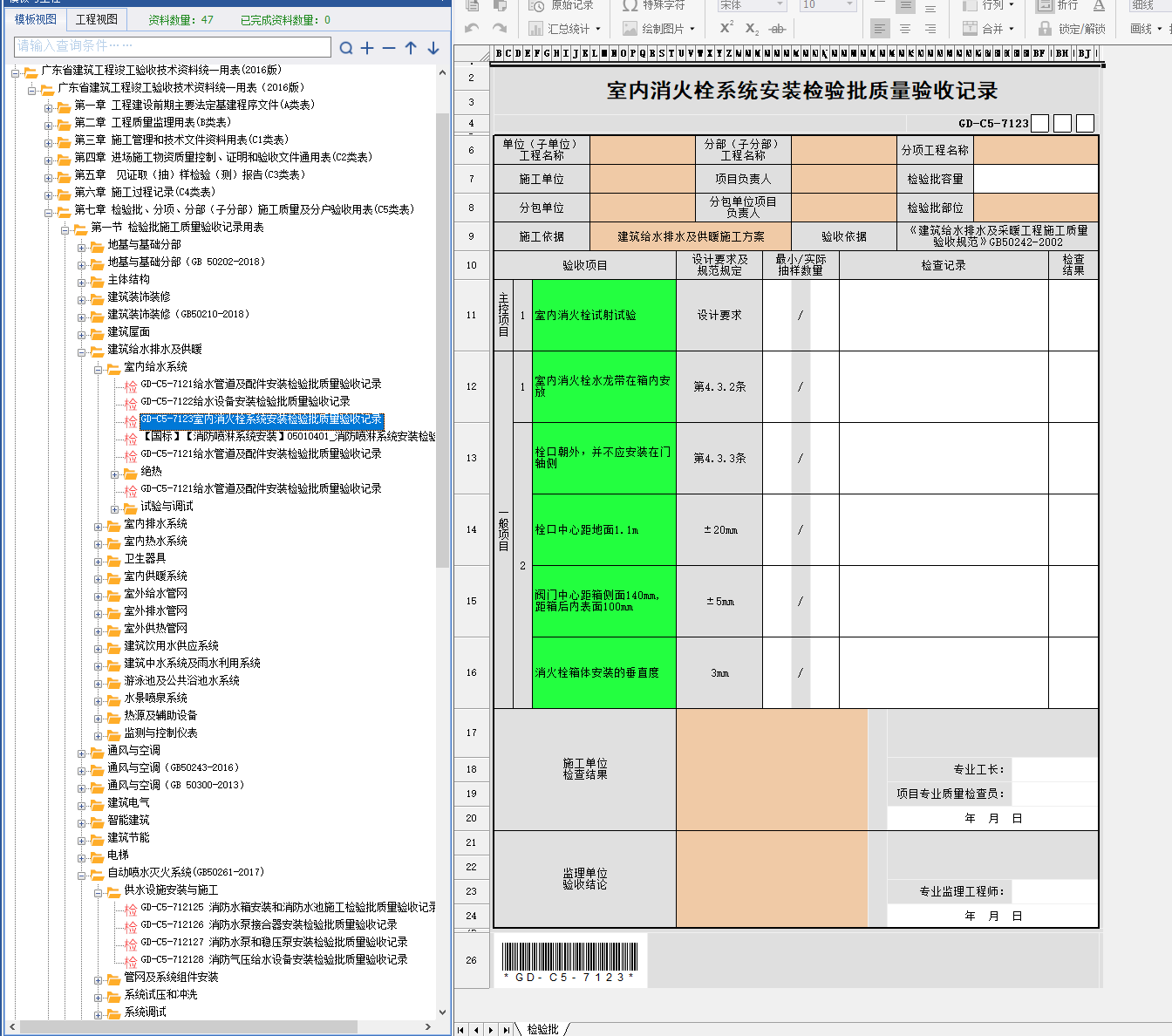The height and width of the screenshot is (1036, 1172).
Task: Open 原始记录 original records
Action: click(x=561, y=5)
